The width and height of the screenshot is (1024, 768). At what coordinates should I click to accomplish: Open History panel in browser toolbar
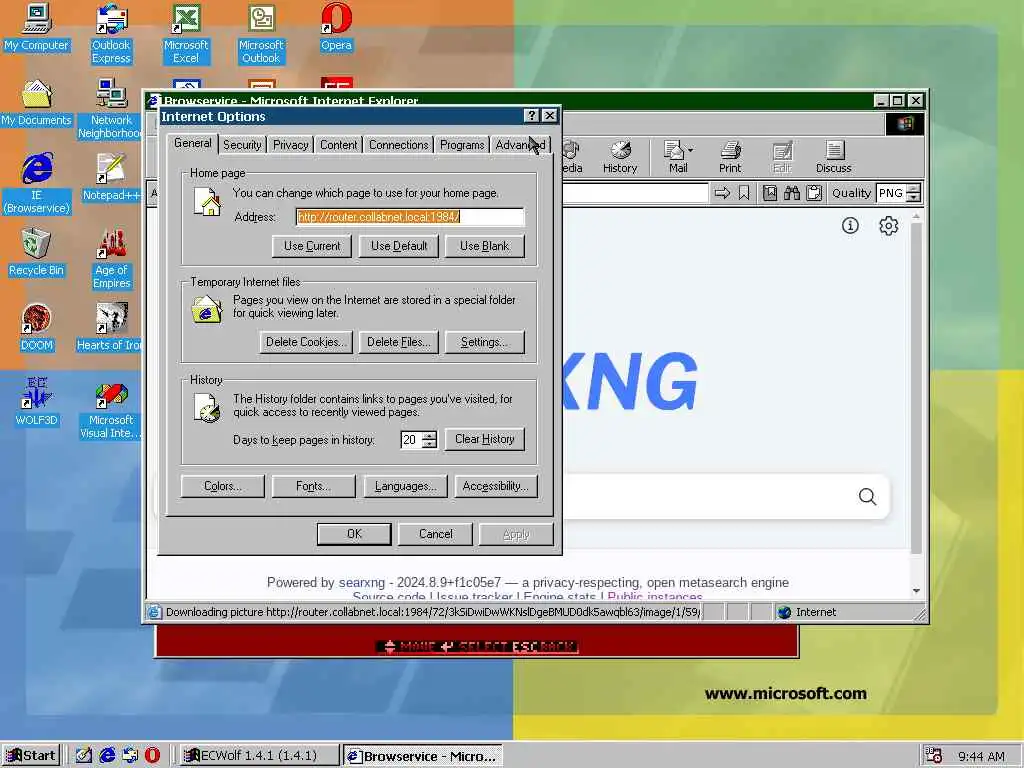619,157
